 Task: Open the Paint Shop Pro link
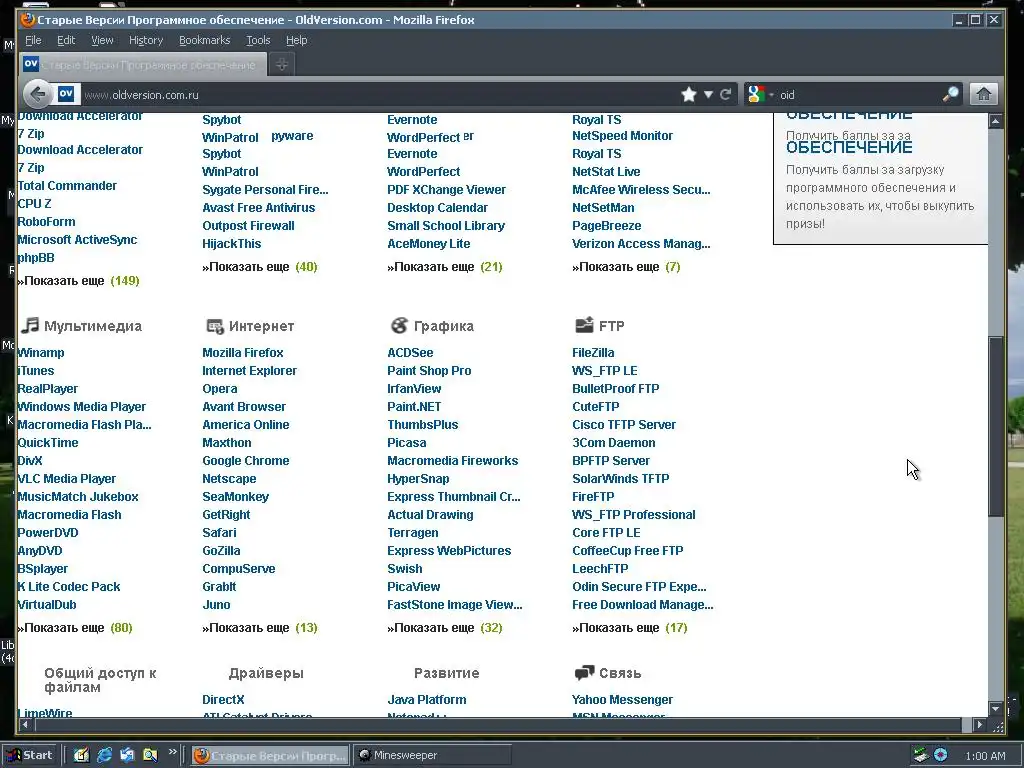(x=429, y=370)
